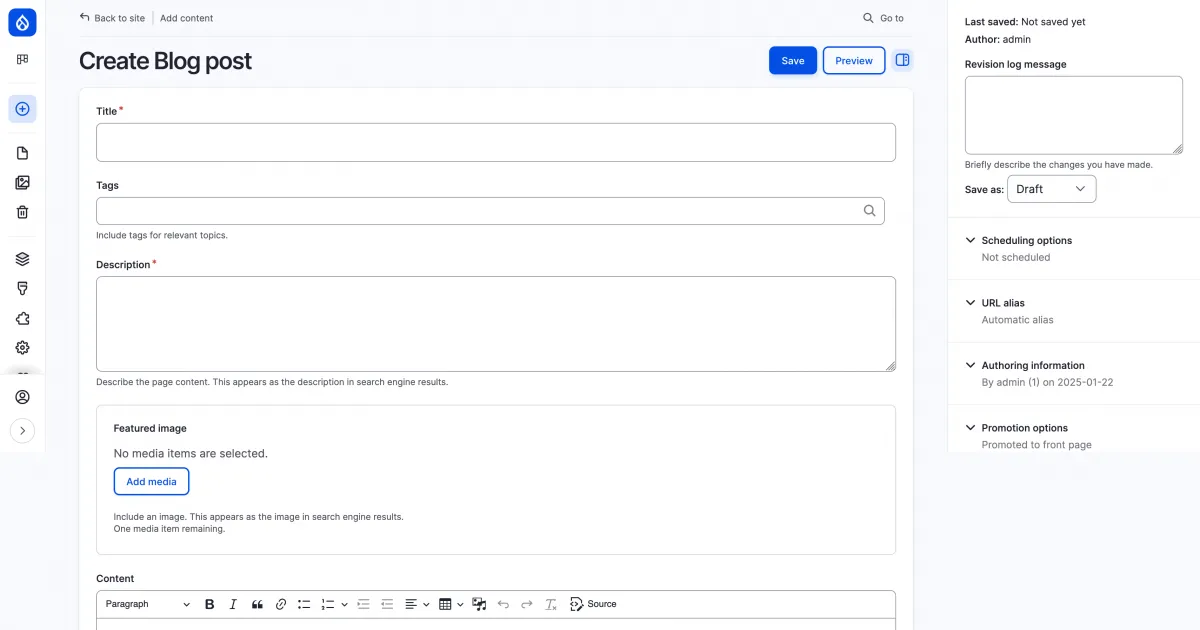Expand the Scheduling options section
Screen dimensions: 1200x630
[x=1026, y=241]
